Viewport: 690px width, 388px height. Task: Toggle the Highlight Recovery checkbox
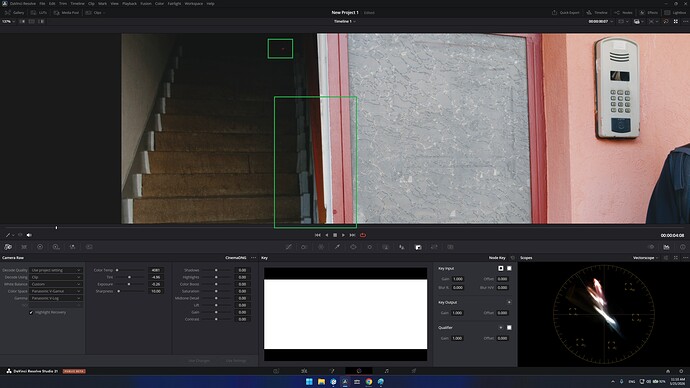(31, 312)
